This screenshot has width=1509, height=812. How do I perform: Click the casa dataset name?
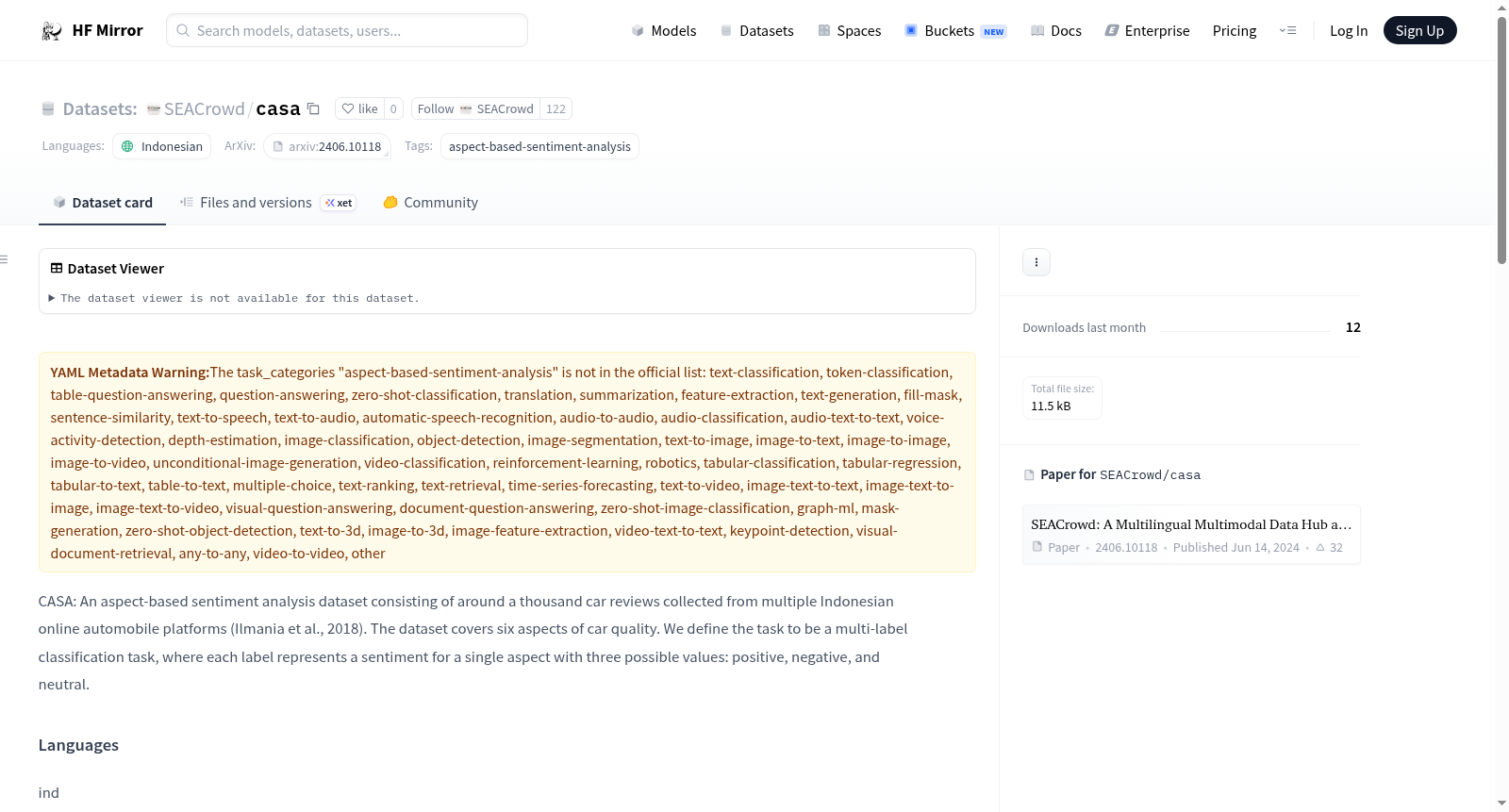click(278, 109)
